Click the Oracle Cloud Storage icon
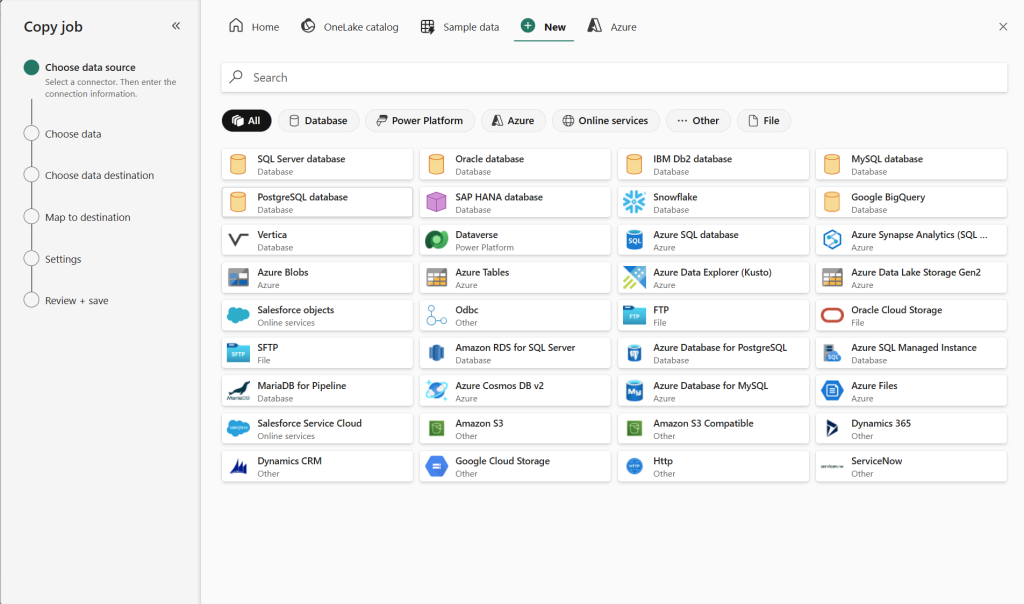This screenshot has width=1024, height=604. click(x=832, y=315)
